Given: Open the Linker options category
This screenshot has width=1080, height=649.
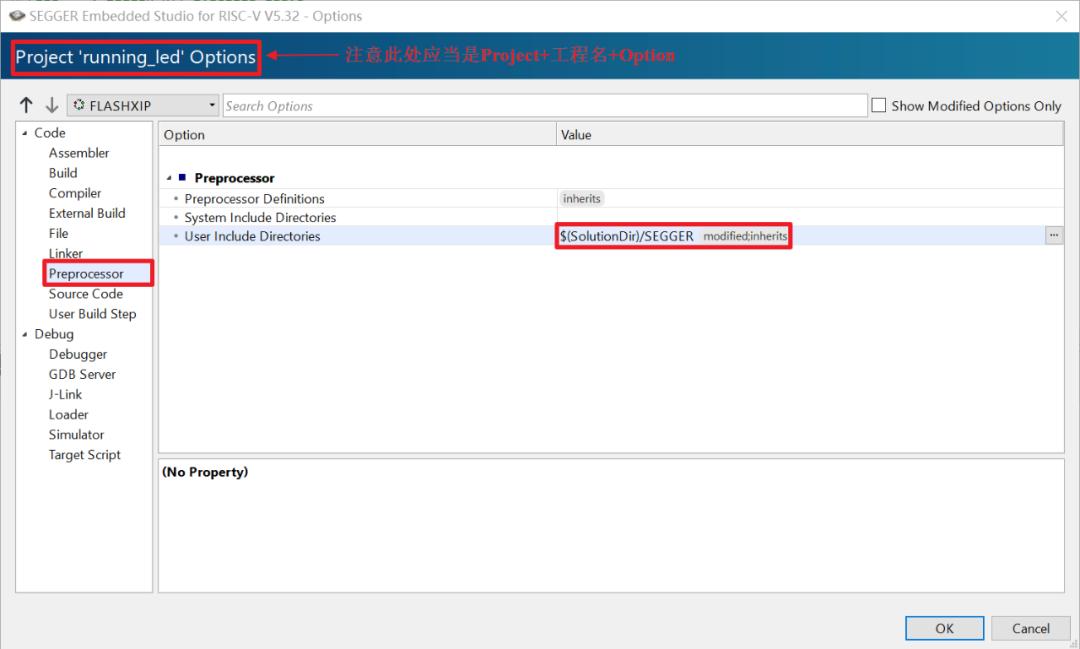Looking at the screenshot, I should [66, 253].
